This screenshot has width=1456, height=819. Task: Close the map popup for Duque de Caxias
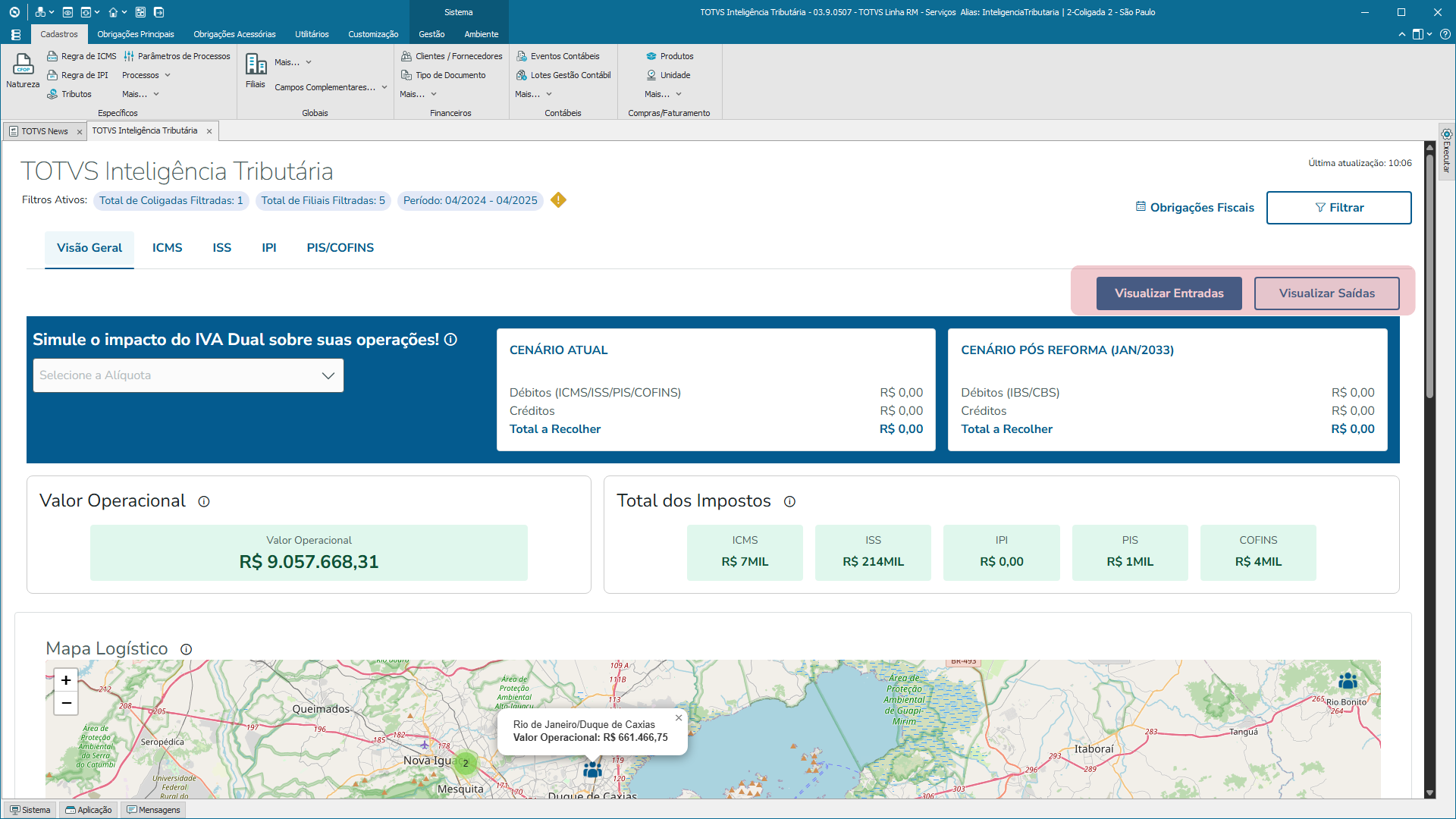(x=679, y=717)
